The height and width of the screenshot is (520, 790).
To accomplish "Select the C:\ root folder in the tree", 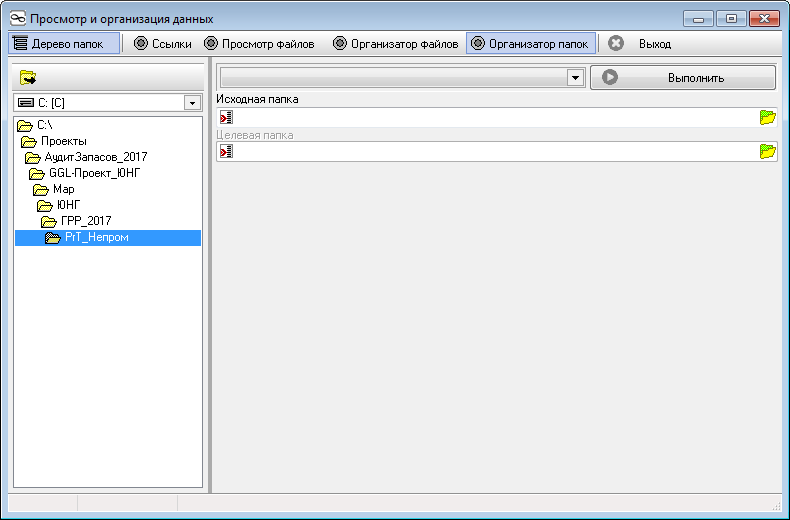I will [x=44, y=125].
